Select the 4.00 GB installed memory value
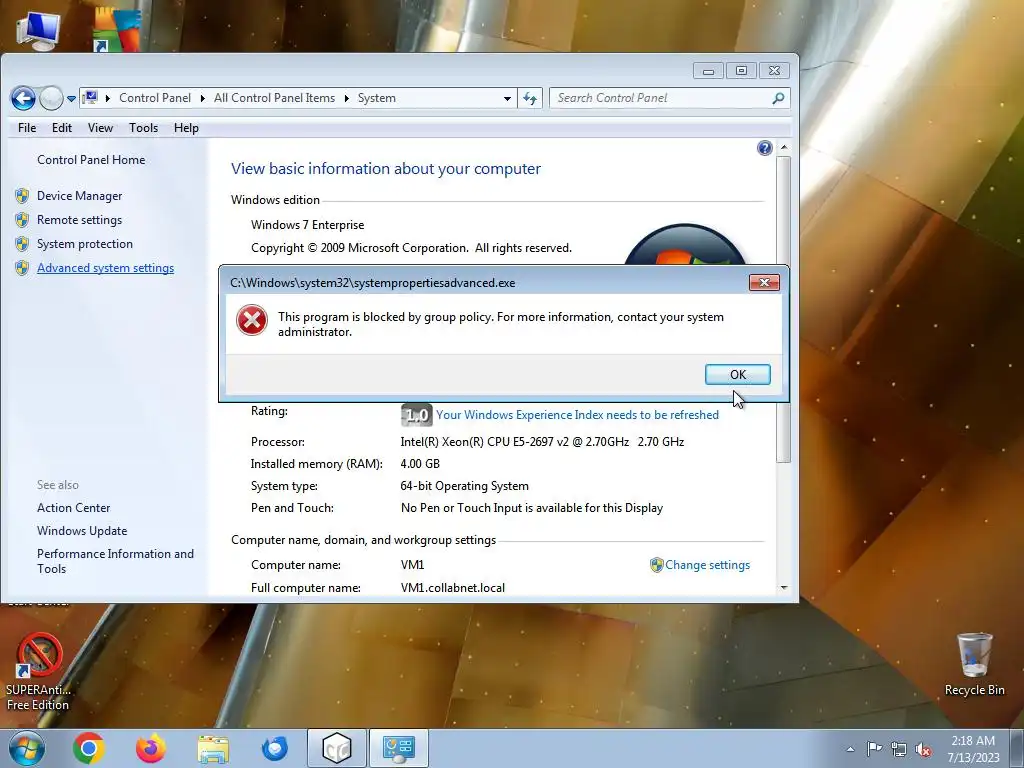 click(x=420, y=464)
